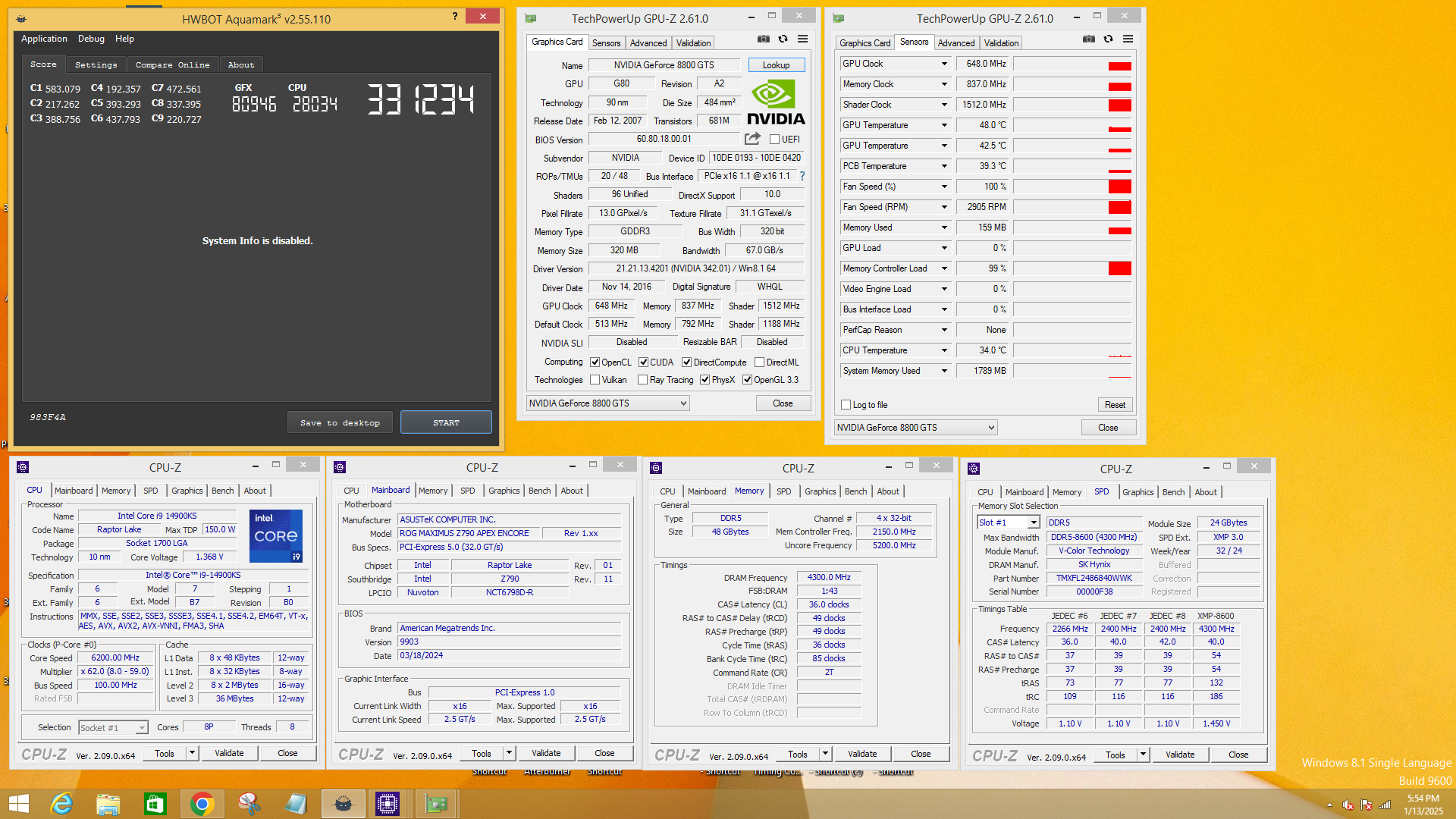1456x819 pixels.
Task: Open GPU selector in GPU-Z Graphics Card window
Action: click(x=607, y=403)
